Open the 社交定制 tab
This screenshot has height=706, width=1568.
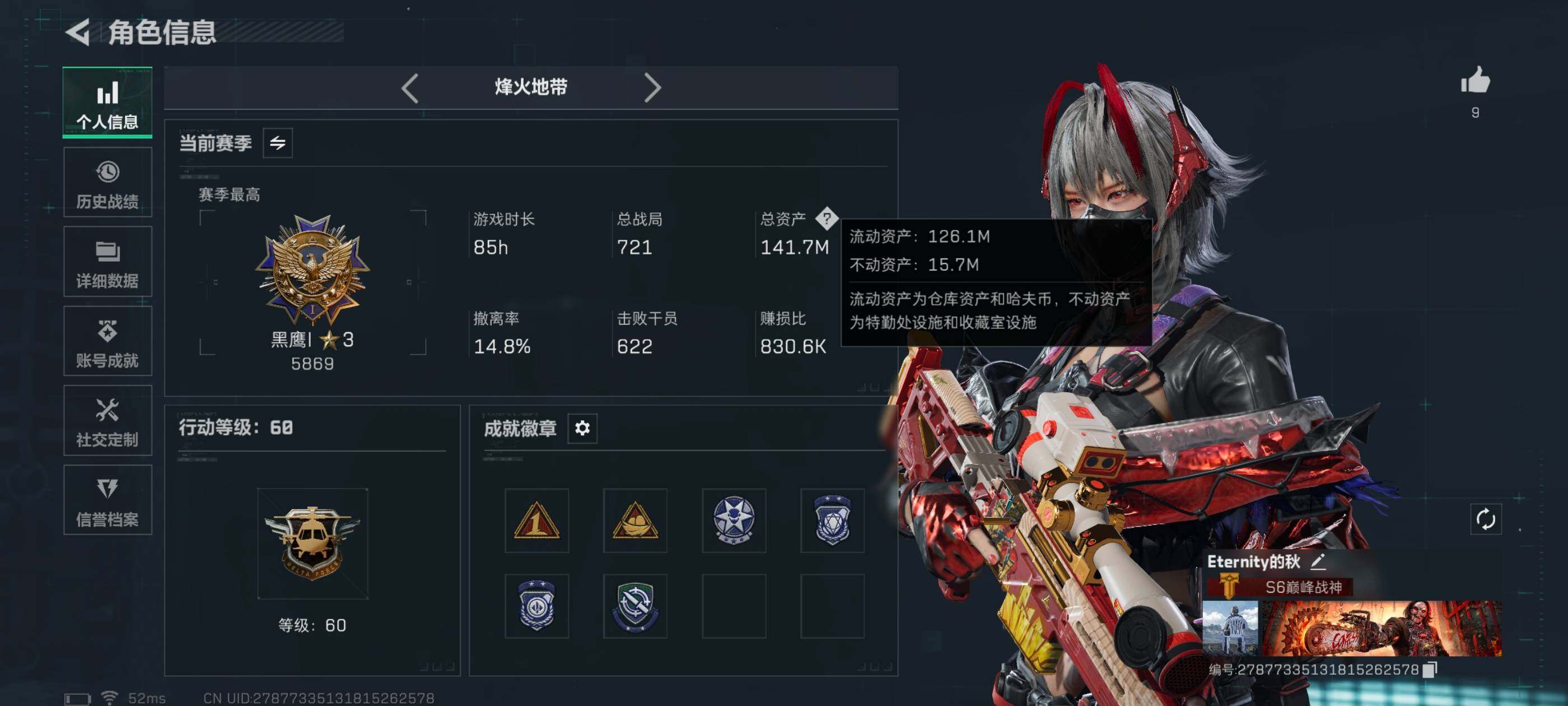[x=108, y=420]
